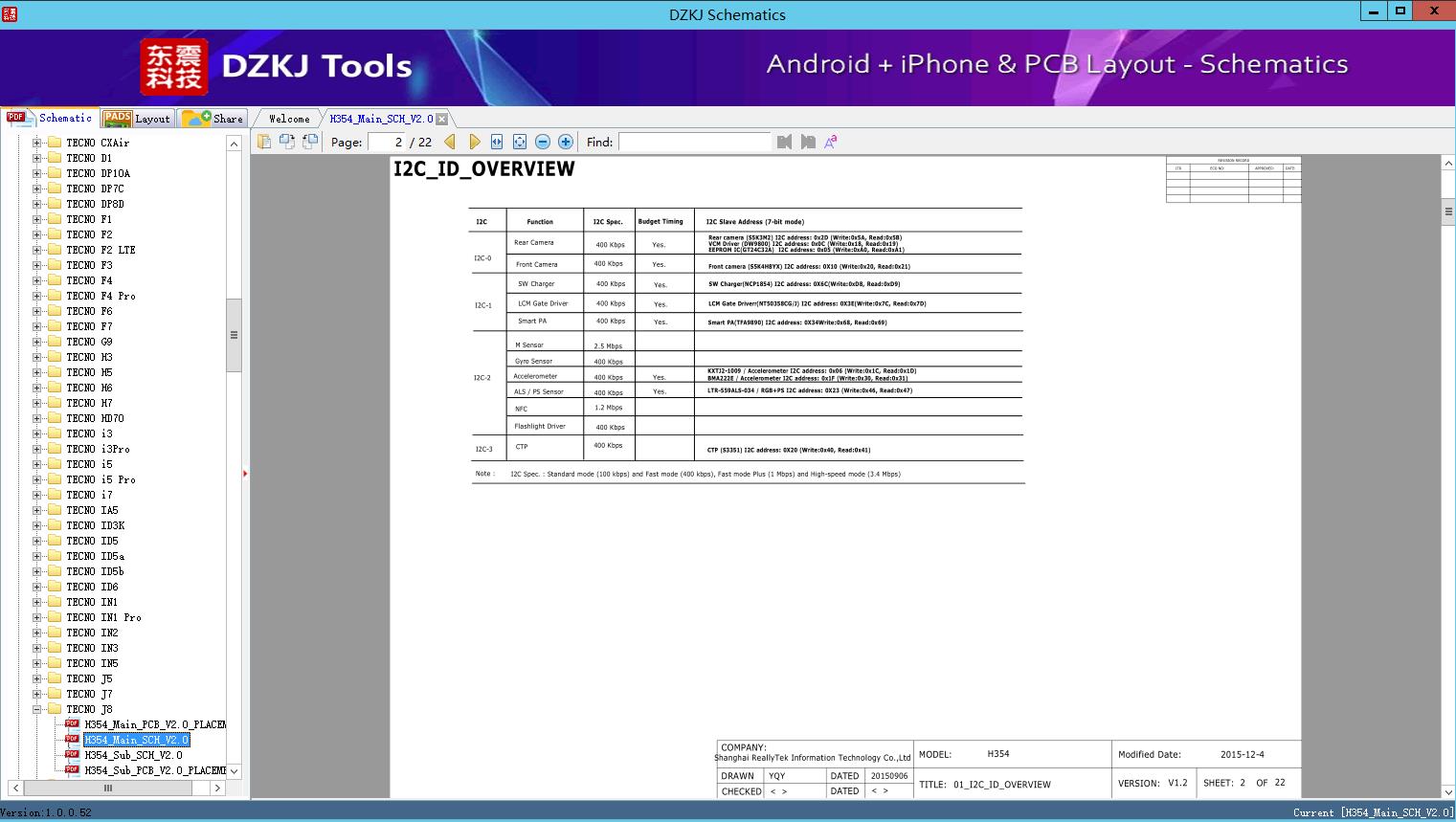Expand the TECNO F4 Pro folder
Screen dimensions: 1456x822
37,296
